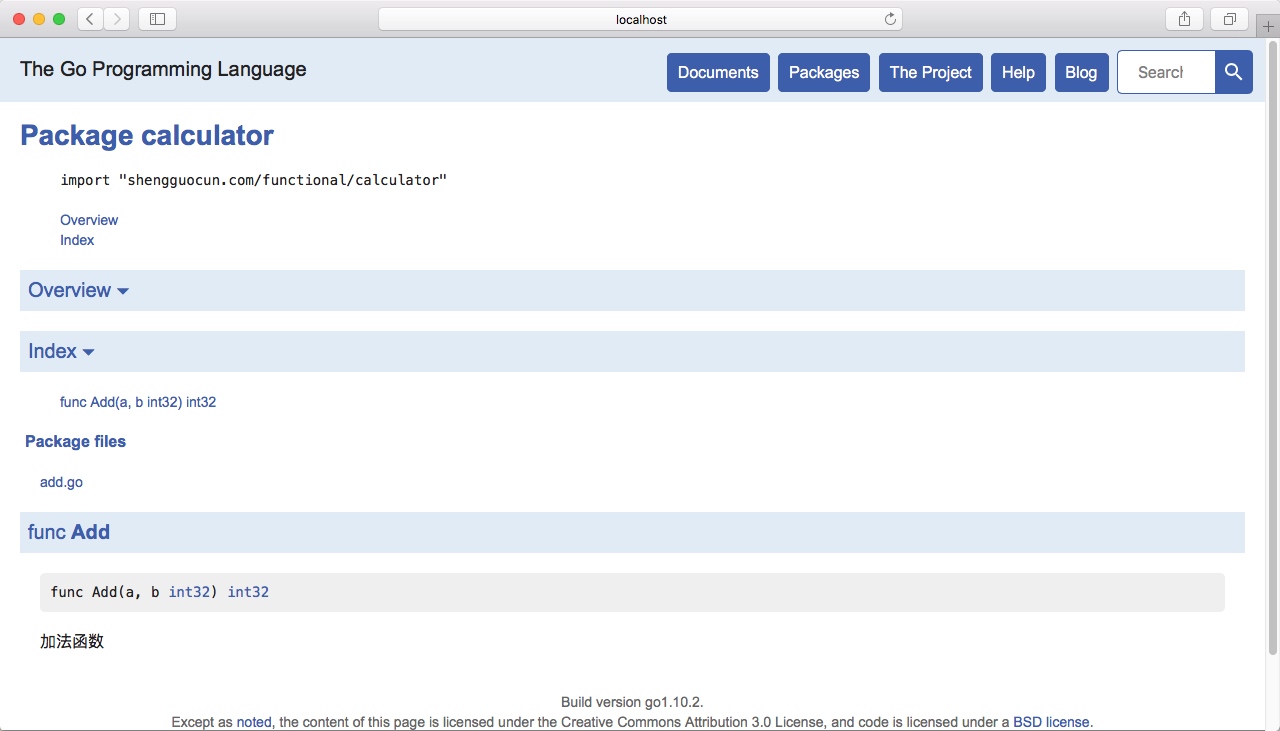Focus the Search input field
1280x731 pixels.
pyautogui.click(x=1166, y=72)
